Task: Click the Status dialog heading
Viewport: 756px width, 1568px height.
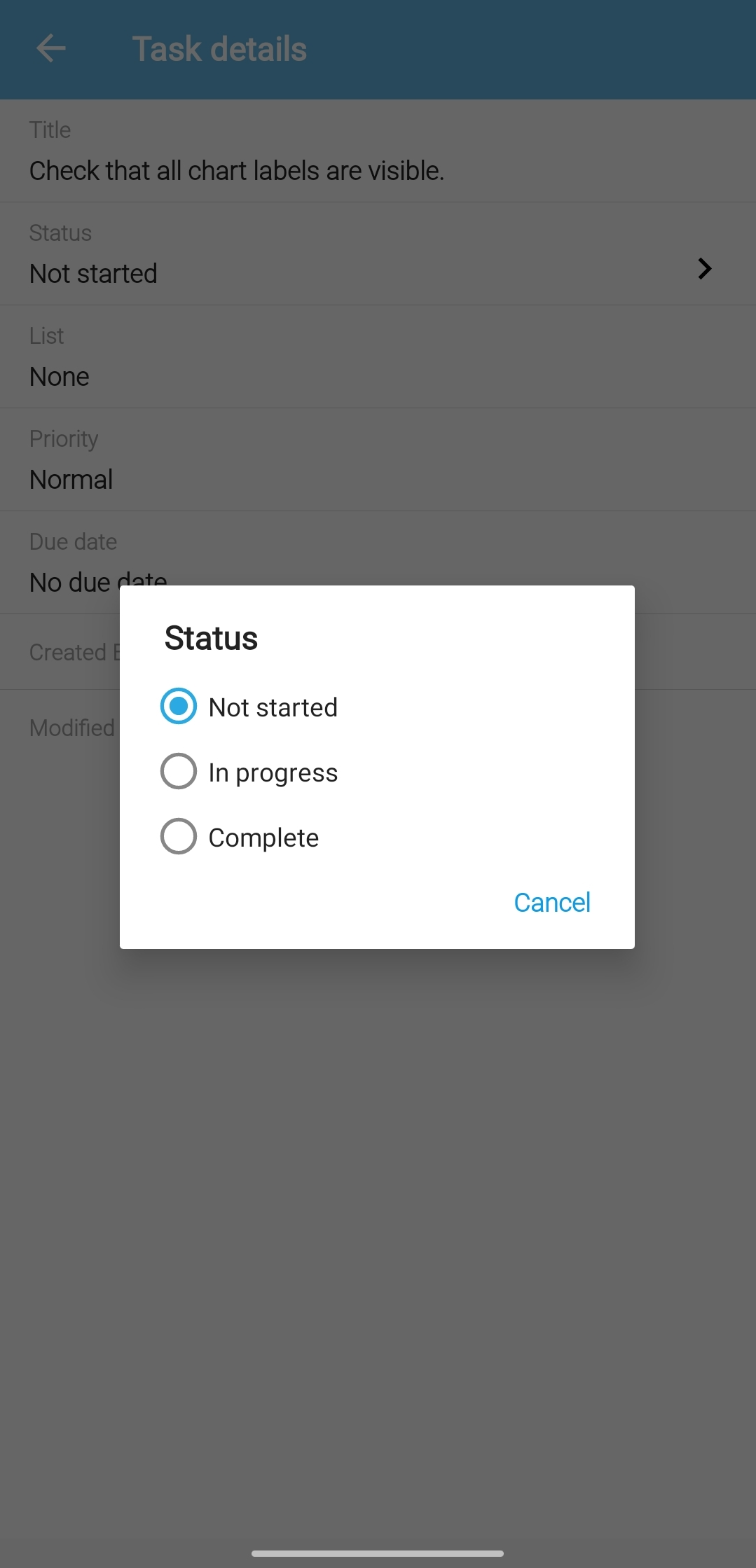Action: [x=211, y=638]
